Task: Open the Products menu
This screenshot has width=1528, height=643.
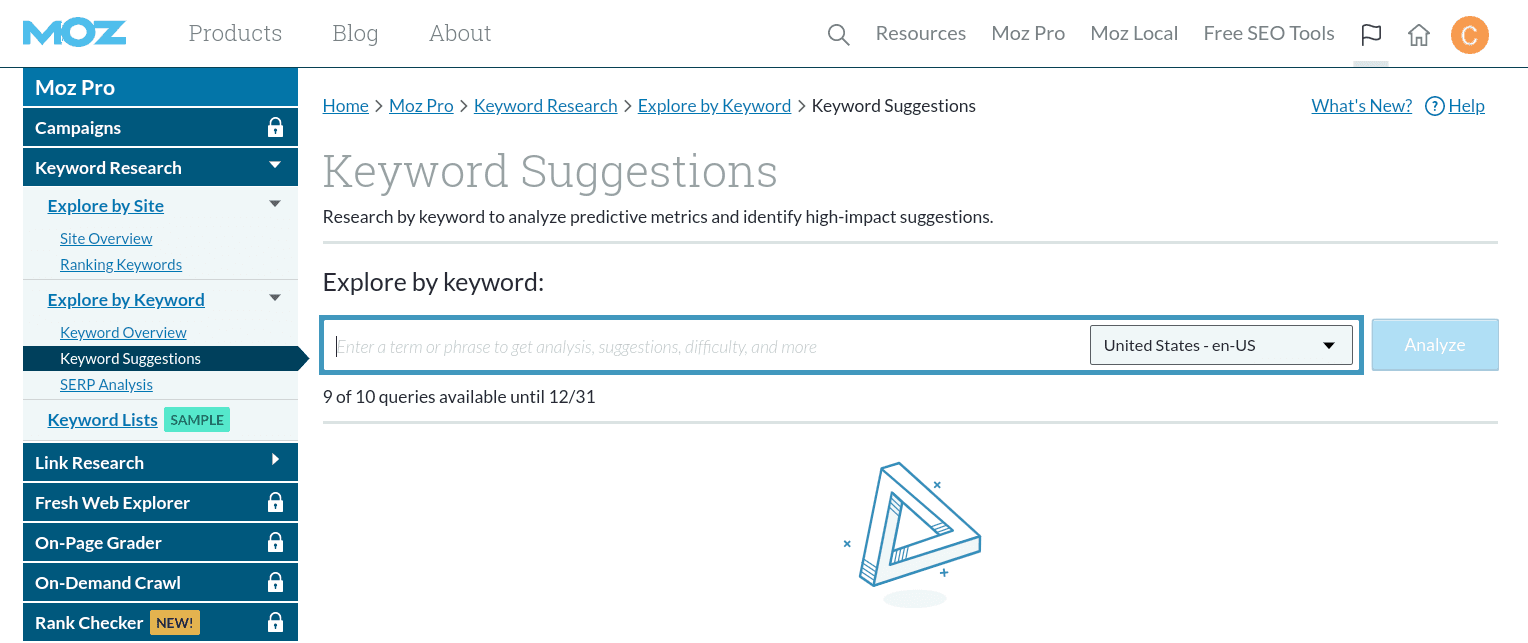Action: [235, 33]
